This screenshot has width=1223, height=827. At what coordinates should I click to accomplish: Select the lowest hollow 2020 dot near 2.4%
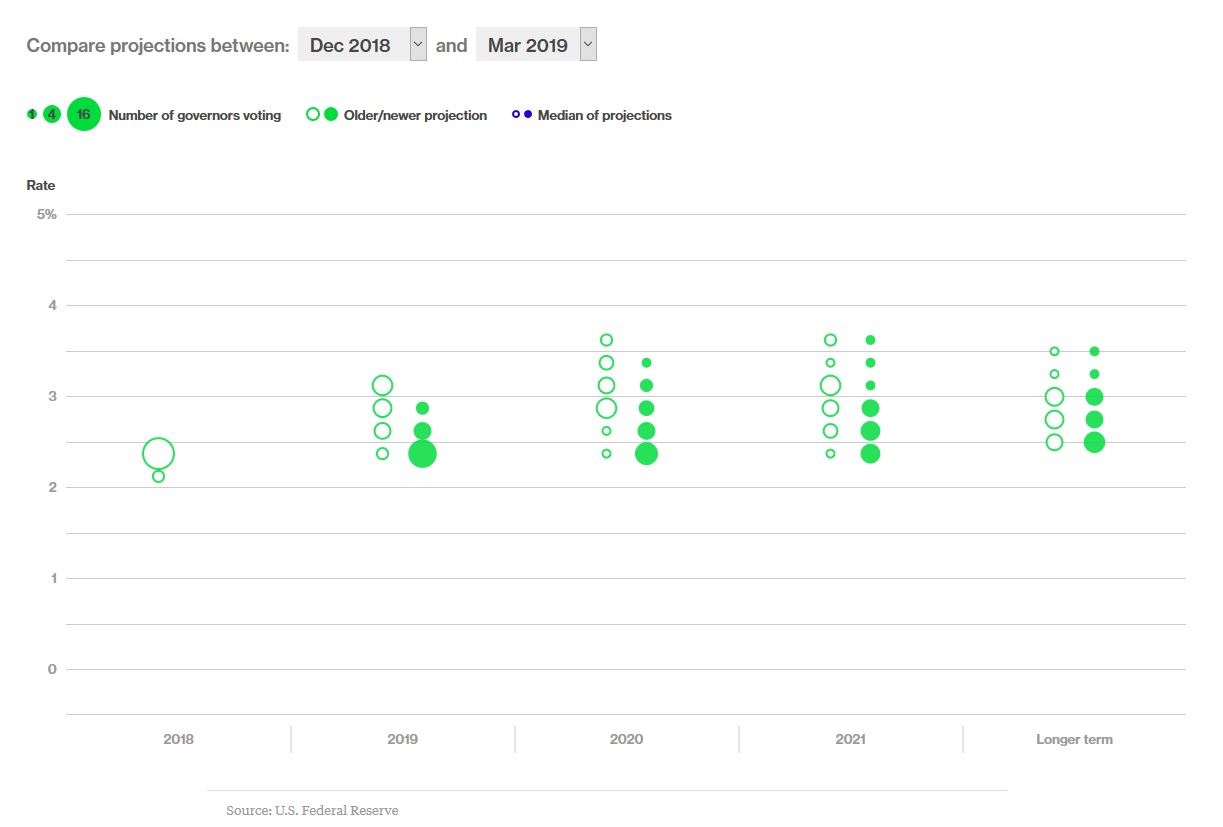(606, 454)
